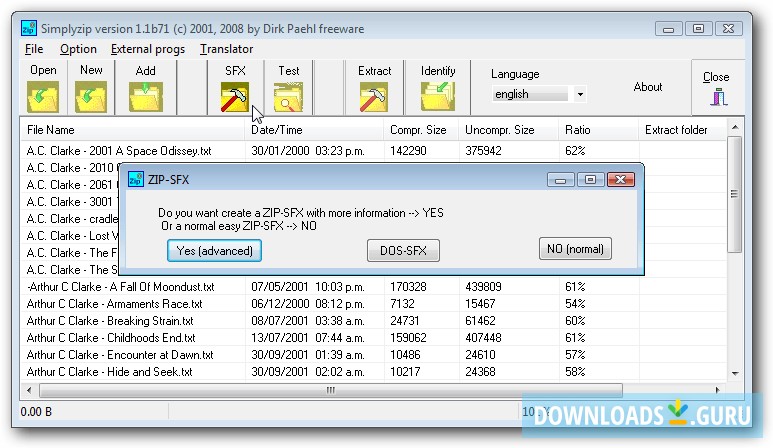Click the Close exit door icon
This screenshot has width=773, height=448.
pyautogui.click(x=719, y=97)
